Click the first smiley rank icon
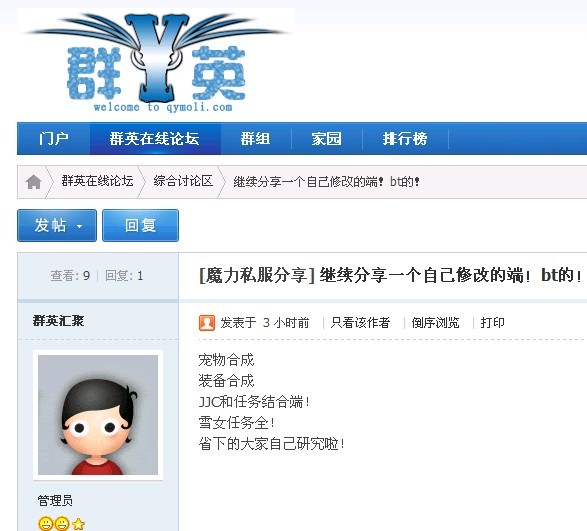 (x=45, y=524)
